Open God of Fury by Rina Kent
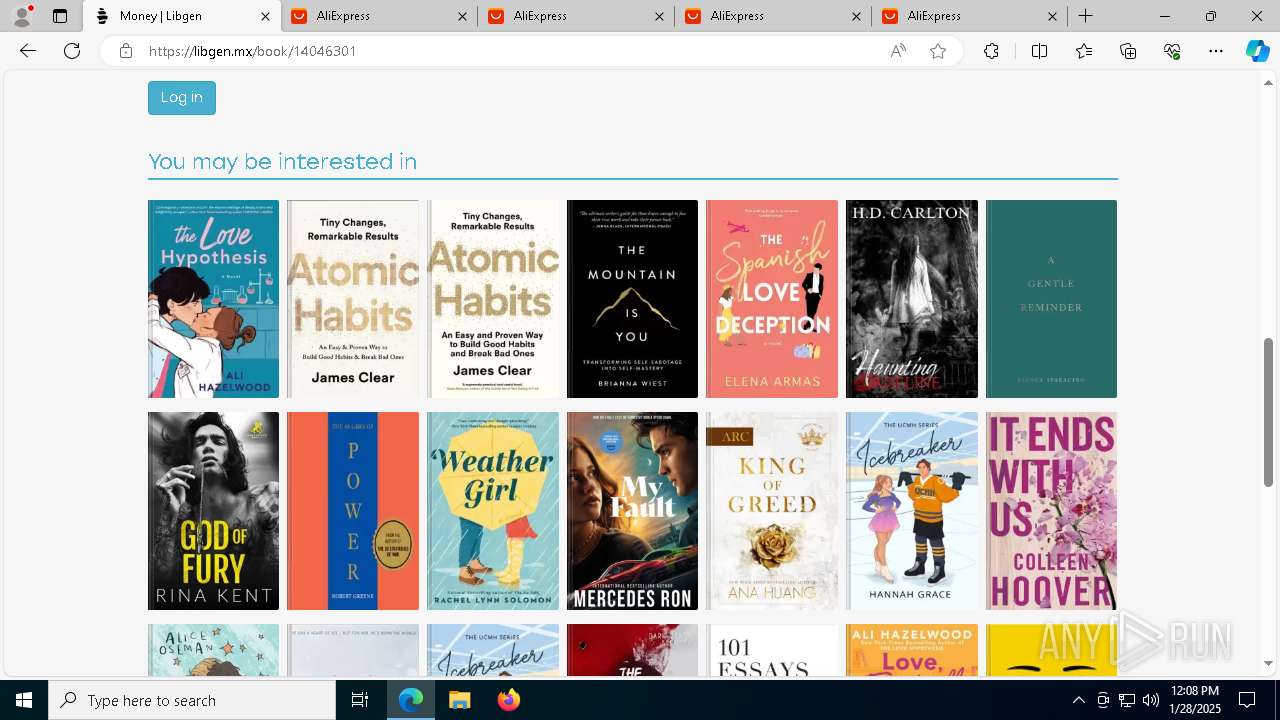1280x720 pixels. tap(213, 511)
